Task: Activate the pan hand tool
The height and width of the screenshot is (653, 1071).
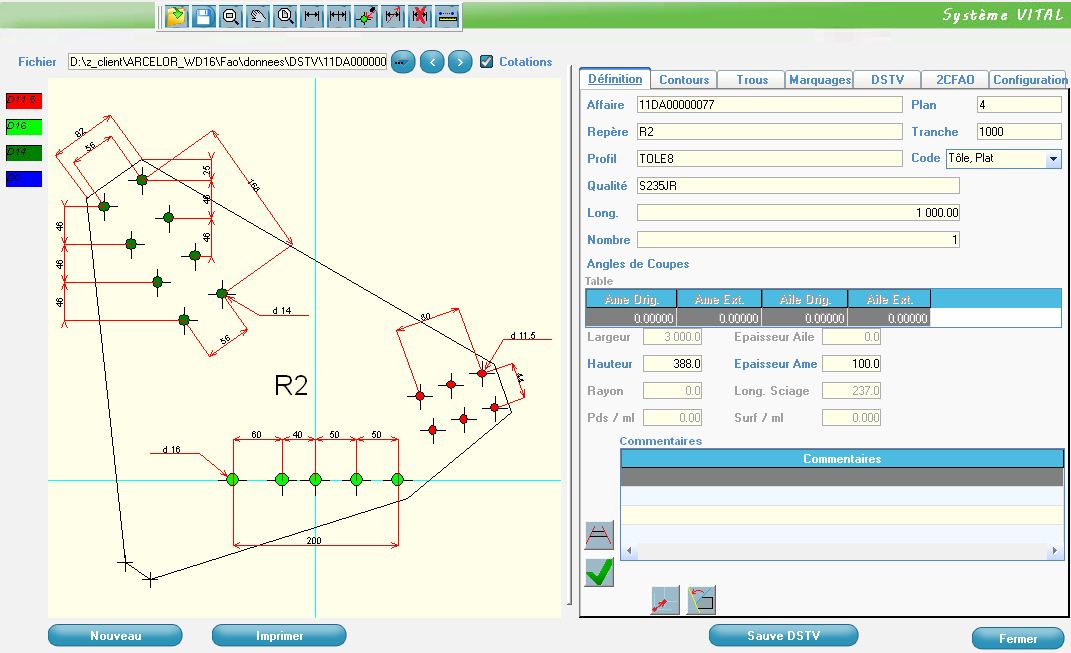Action: coord(258,16)
